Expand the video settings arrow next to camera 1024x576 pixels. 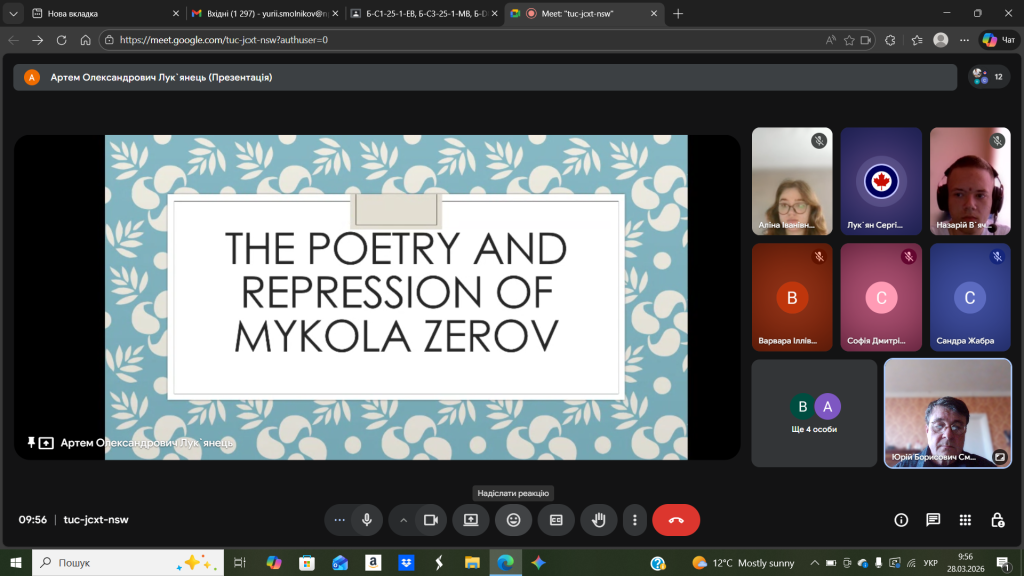(404, 520)
